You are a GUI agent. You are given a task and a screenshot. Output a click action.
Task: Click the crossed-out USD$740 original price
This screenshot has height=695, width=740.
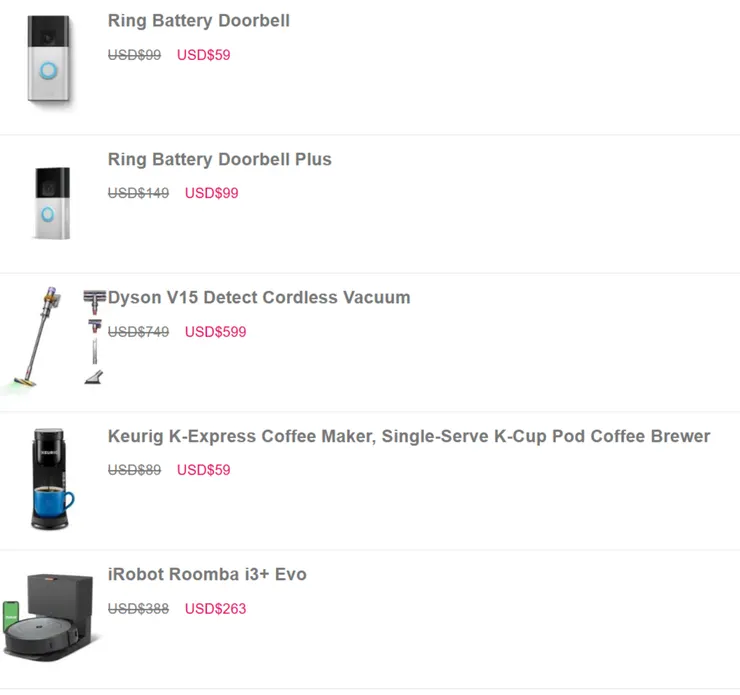point(138,332)
